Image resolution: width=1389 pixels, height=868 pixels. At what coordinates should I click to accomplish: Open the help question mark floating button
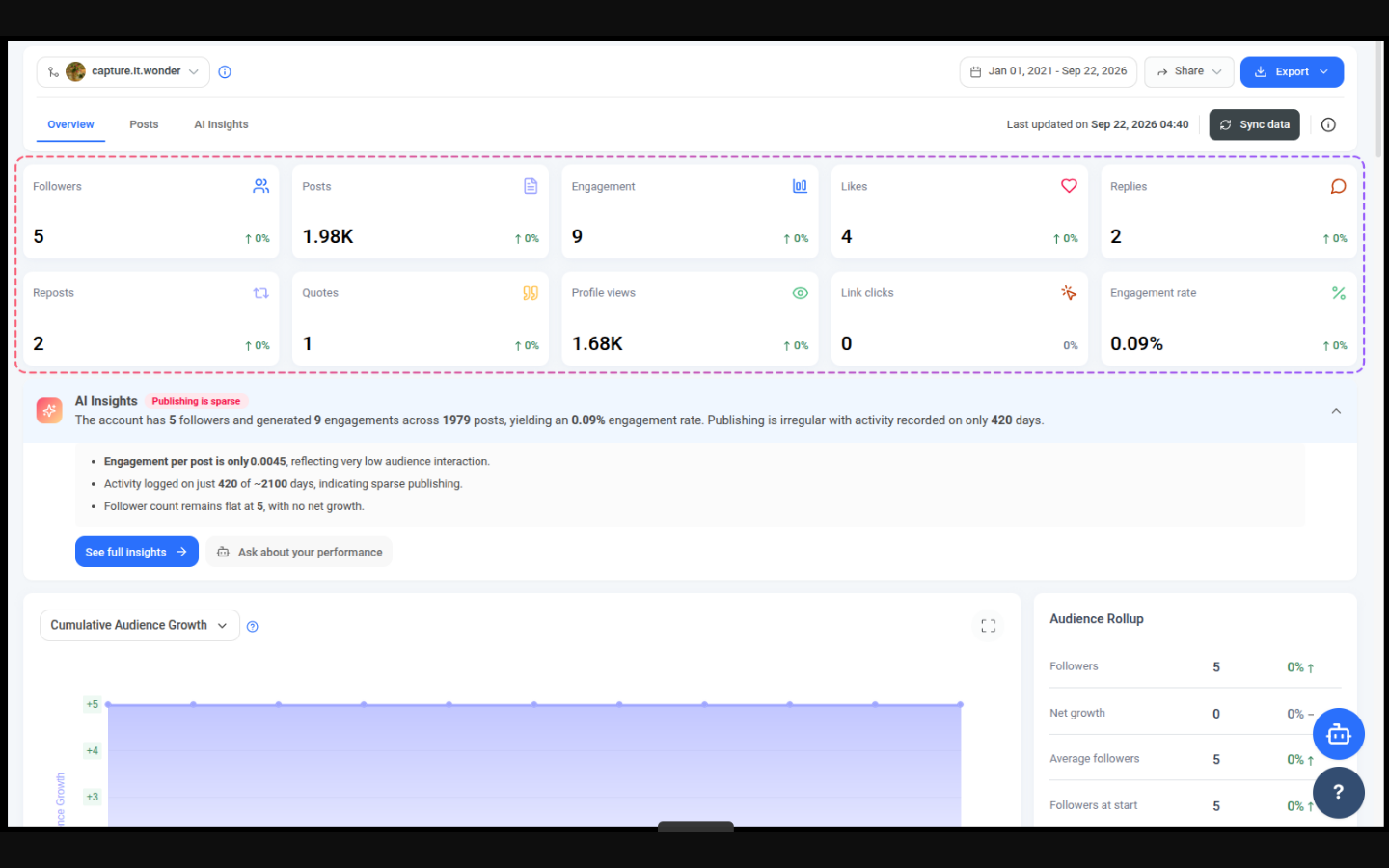(1338, 793)
